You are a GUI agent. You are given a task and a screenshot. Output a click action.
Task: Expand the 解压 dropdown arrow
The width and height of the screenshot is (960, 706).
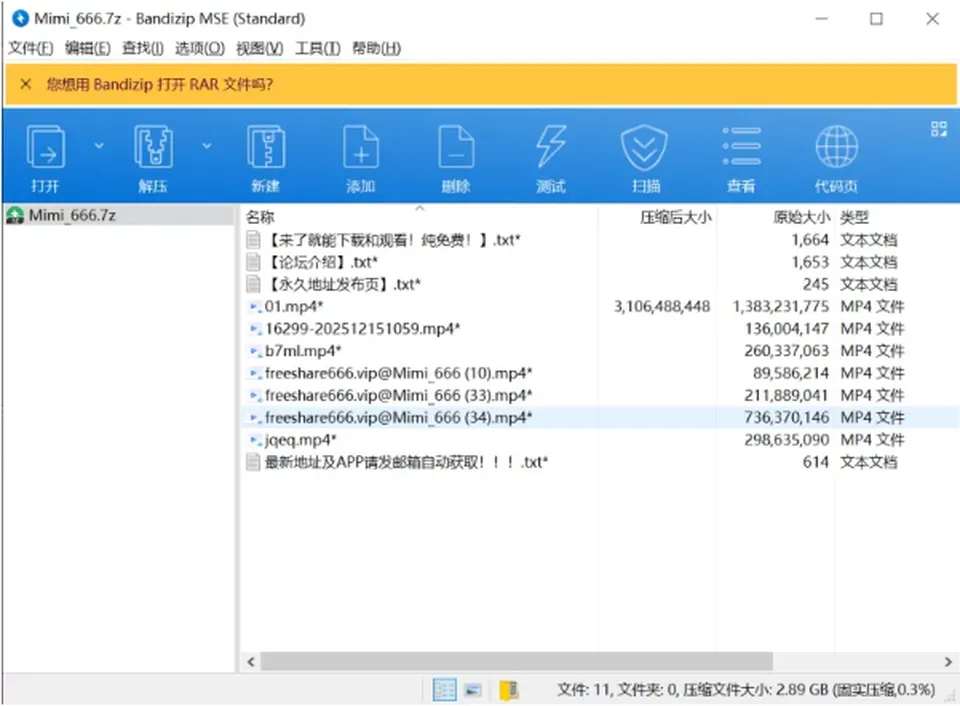click(207, 146)
